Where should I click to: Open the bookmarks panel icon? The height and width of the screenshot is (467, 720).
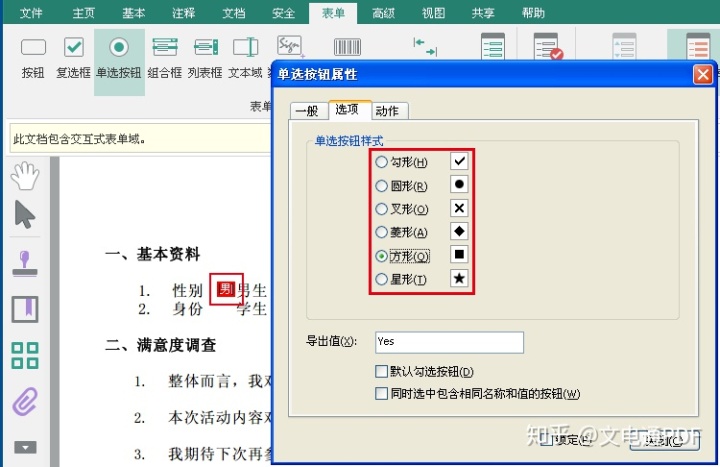25,309
